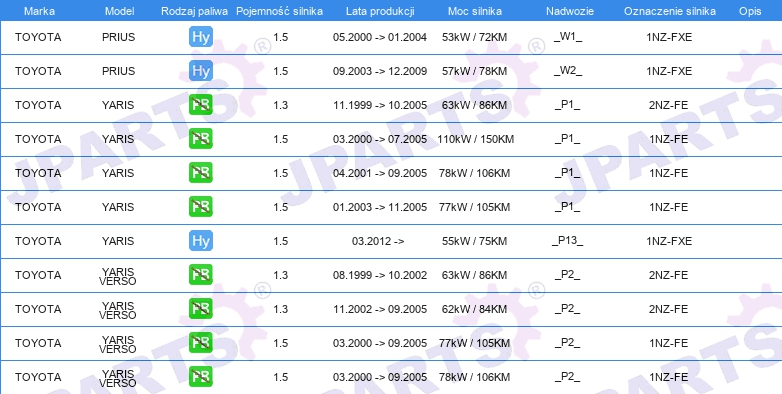Click the Hy fuel icon for Prius _W2_
The image size is (782, 394).
pos(201,71)
